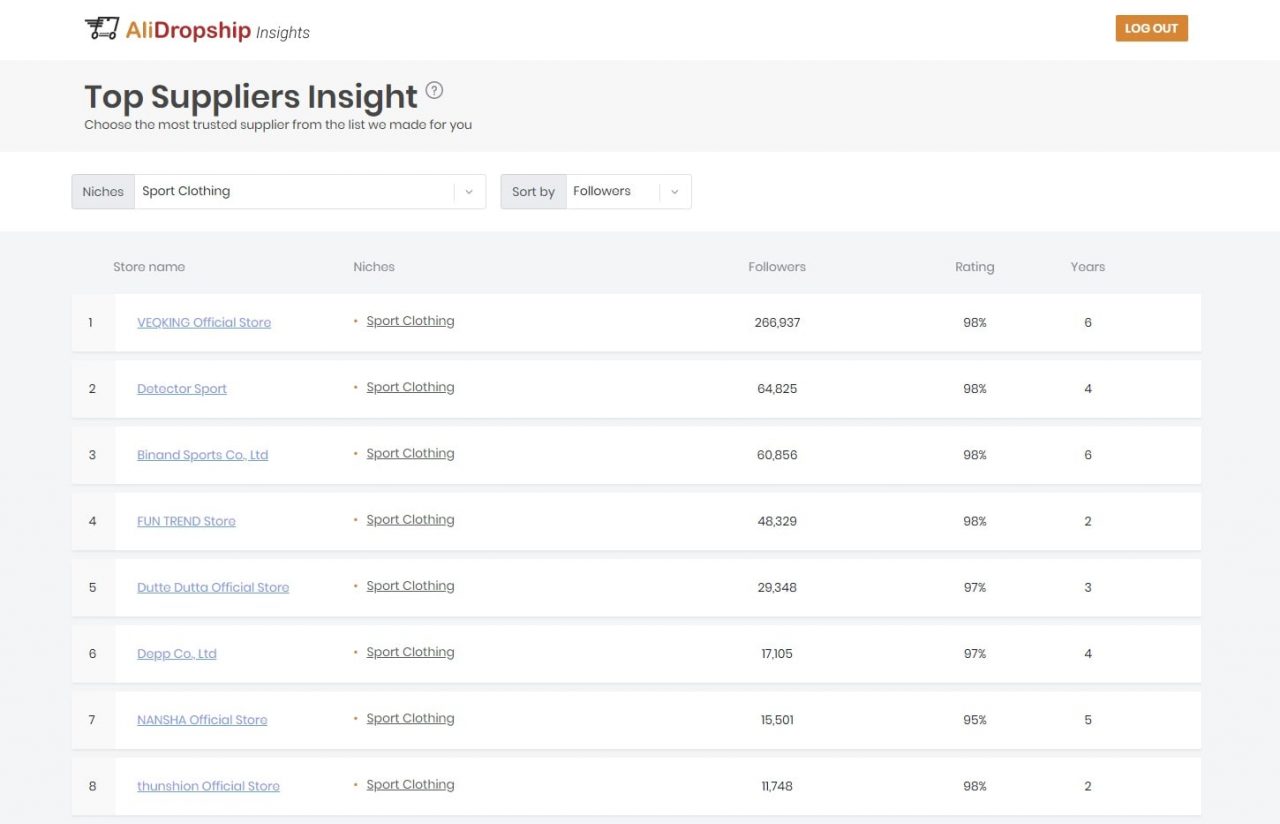Image resolution: width=1280 pixels, height=824 pixels.
Task: Visit Dopp Co., Ltd store link
Action: (x=177, y=654)
